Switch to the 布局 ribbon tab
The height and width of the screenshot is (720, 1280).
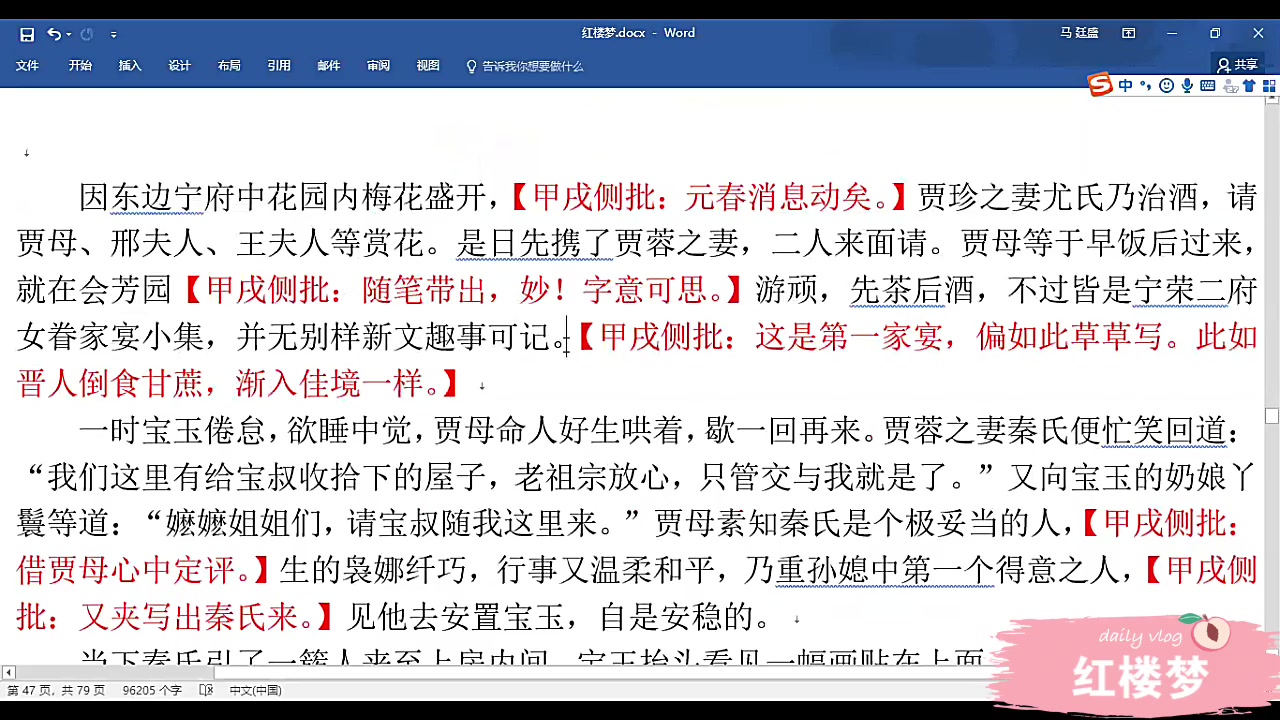click(x=229, y=66)
